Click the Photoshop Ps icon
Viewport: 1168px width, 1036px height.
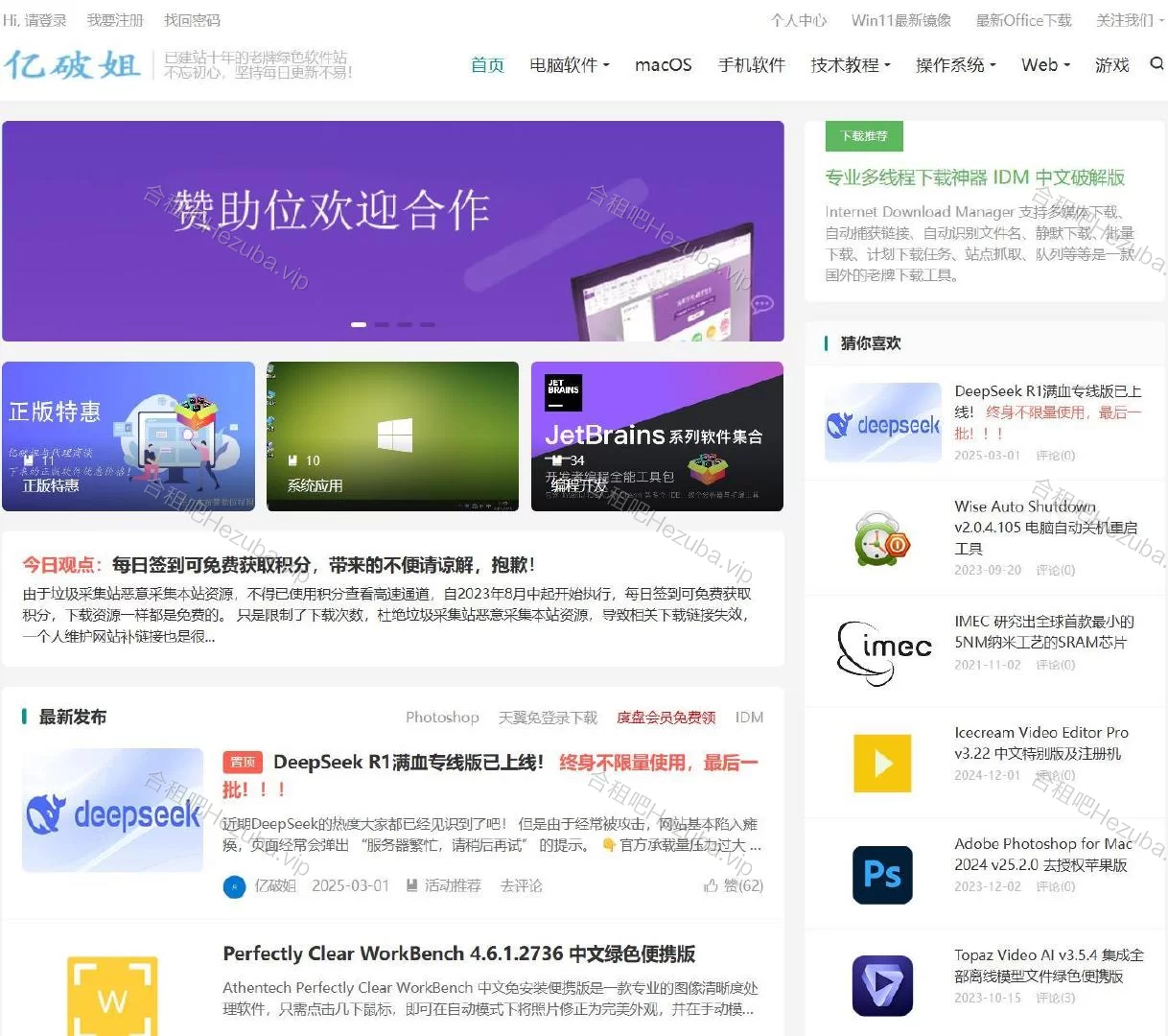(x=882, y=875)
